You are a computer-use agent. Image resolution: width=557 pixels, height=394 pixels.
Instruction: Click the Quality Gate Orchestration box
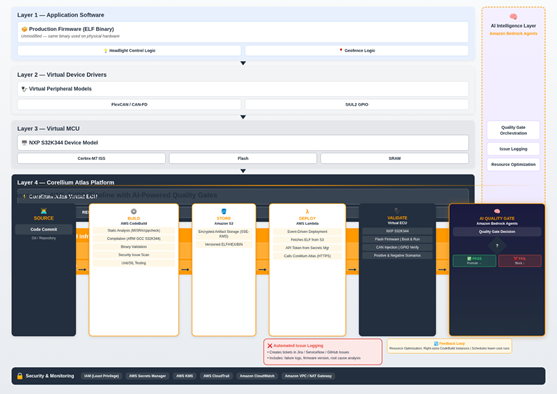pos(513,130)
